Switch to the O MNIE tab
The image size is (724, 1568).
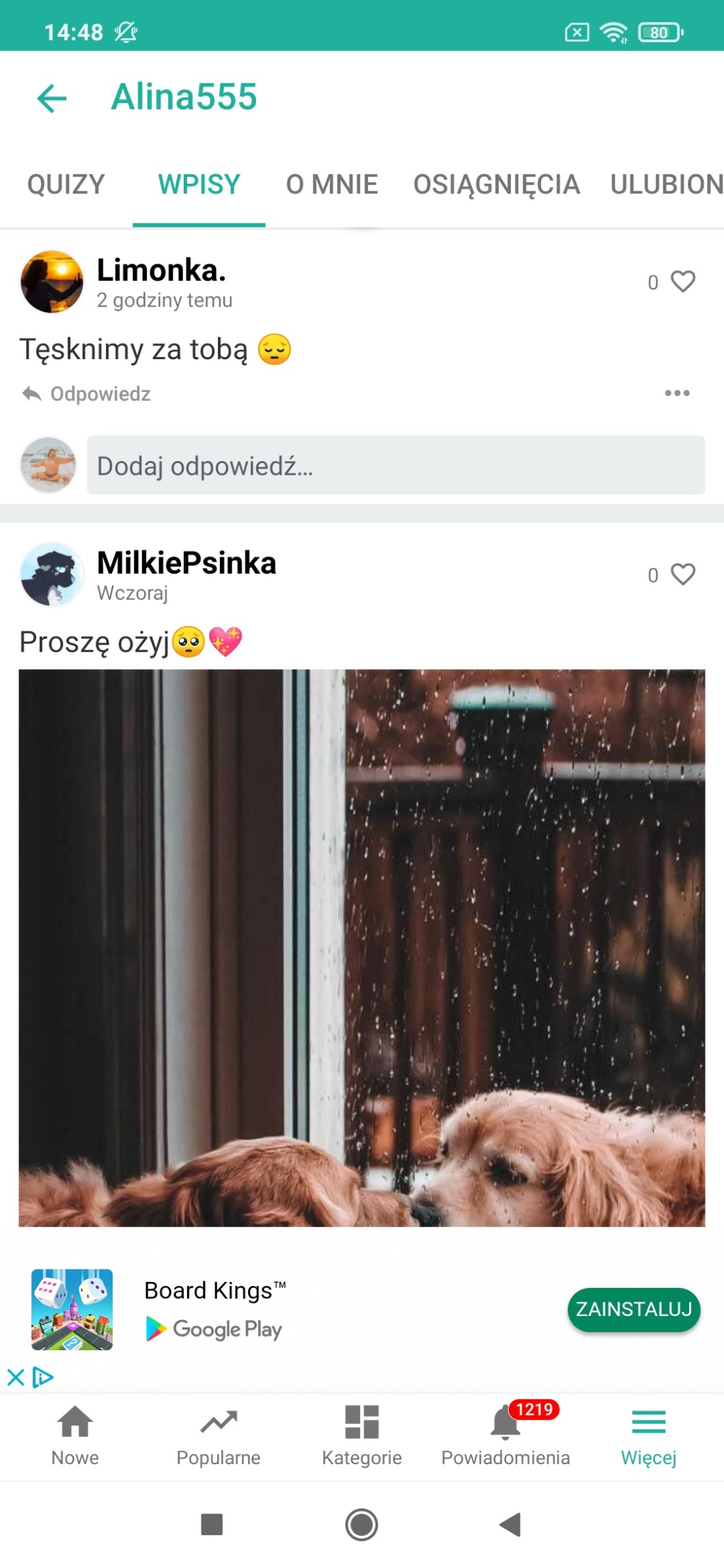pos(332,185)
